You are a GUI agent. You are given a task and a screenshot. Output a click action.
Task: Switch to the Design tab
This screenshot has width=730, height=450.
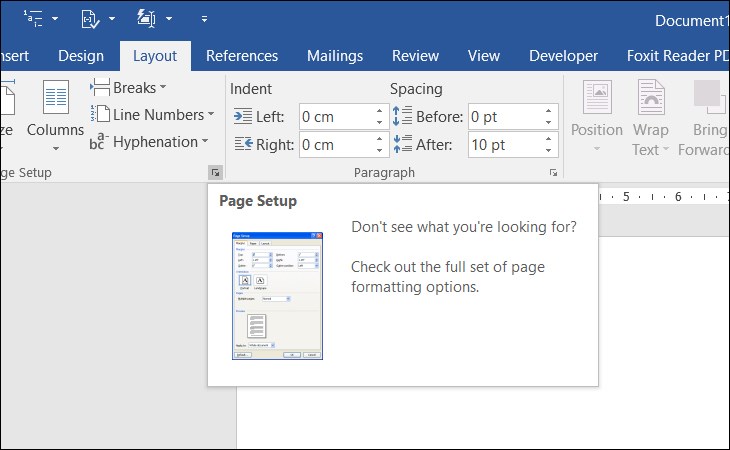tap(81, 56)
